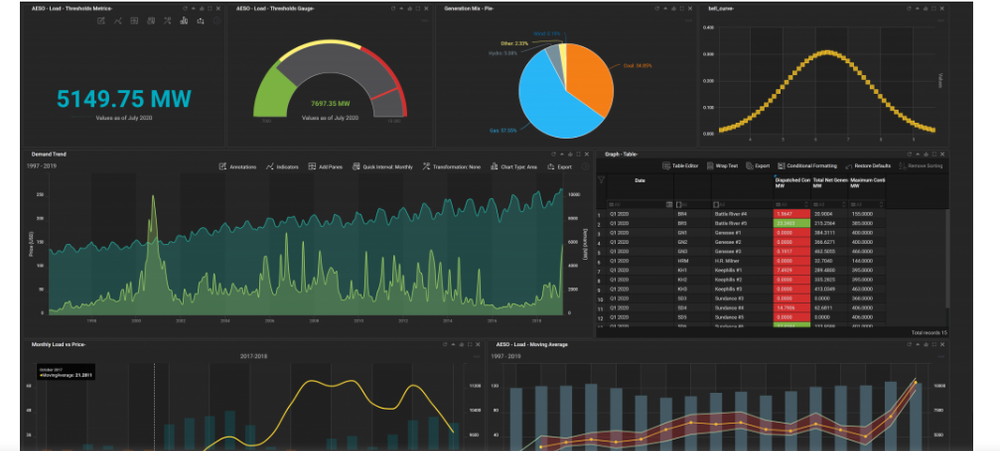Collapse the bell_curve panel
Image resolution: width=1000 pixels, height=451 pixels.
(918, 8)
